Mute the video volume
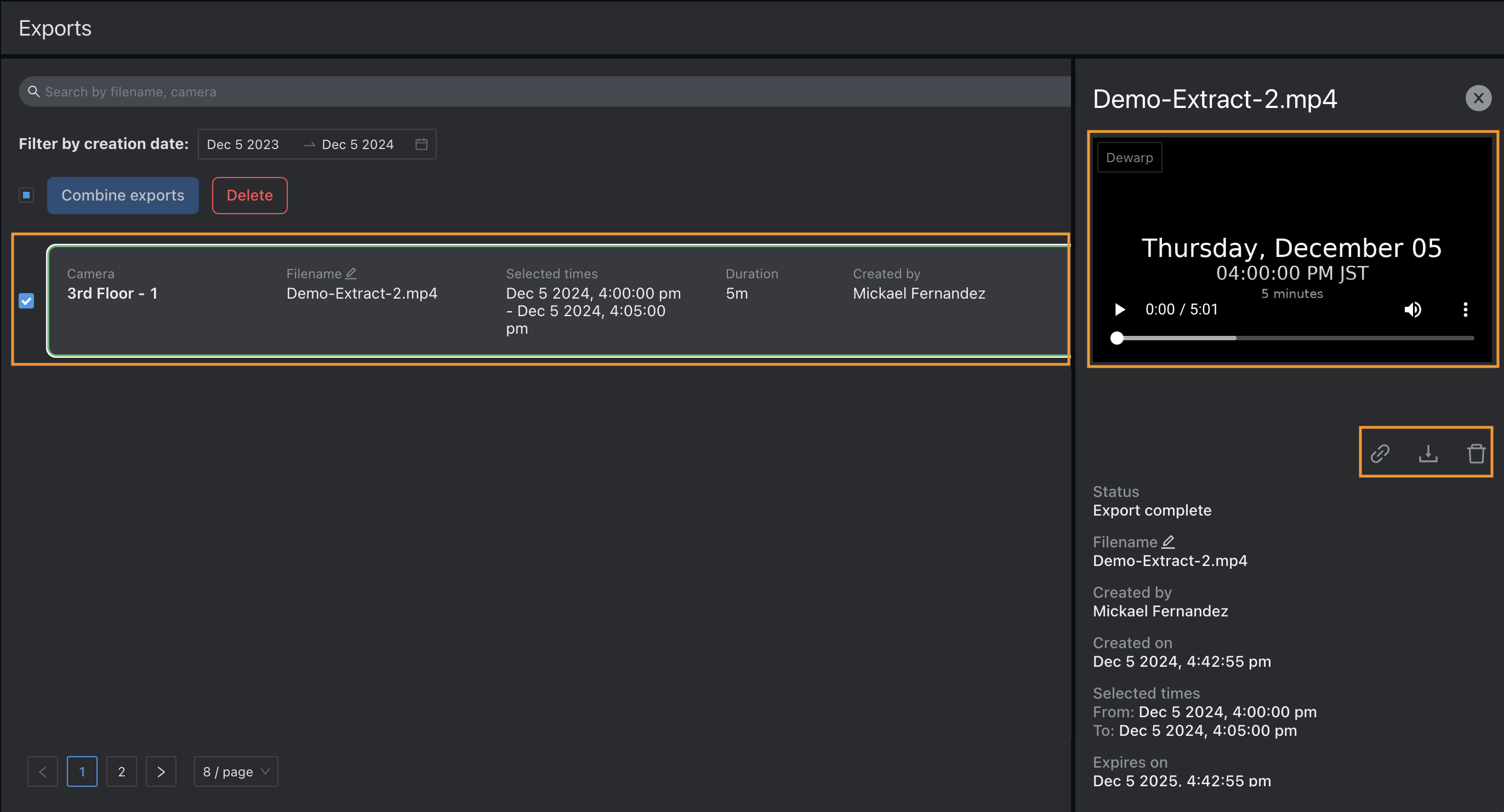The image size is (1504, 812). (x=1412, y=310)
